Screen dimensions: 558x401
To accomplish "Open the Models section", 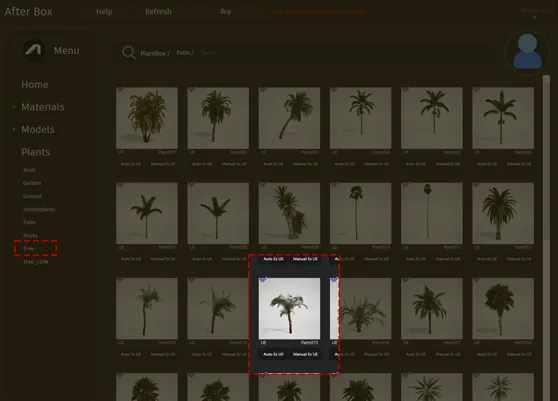I will point(38,130).
